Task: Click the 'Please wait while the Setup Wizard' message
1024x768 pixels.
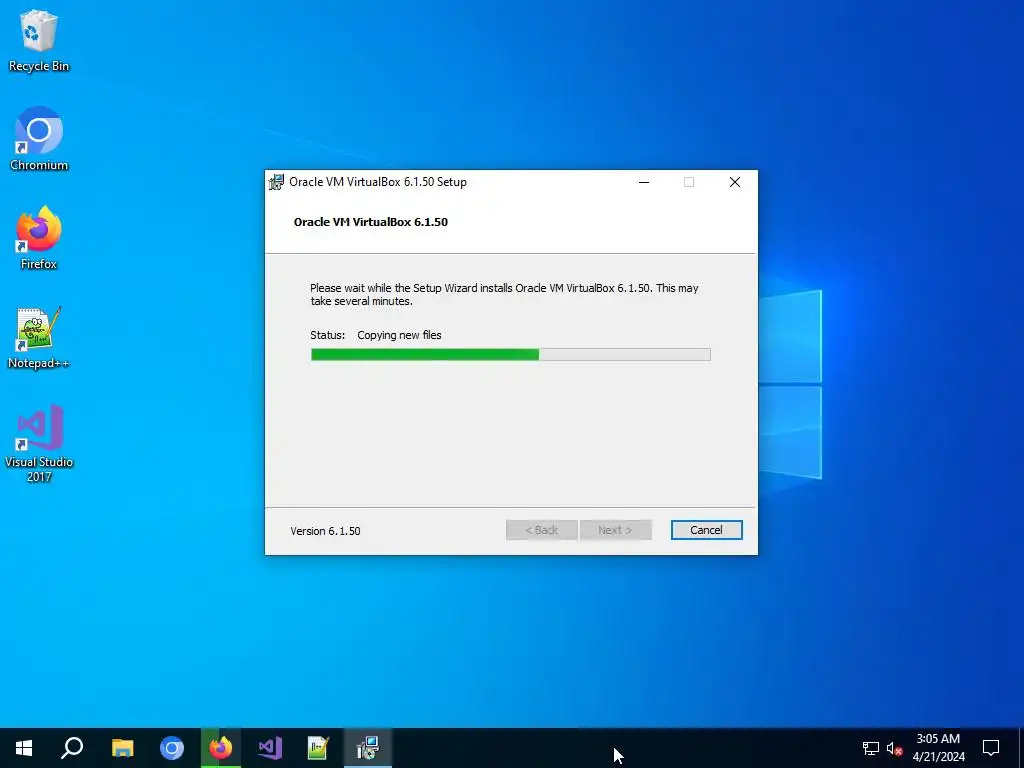Action: [x=504, y=295]
